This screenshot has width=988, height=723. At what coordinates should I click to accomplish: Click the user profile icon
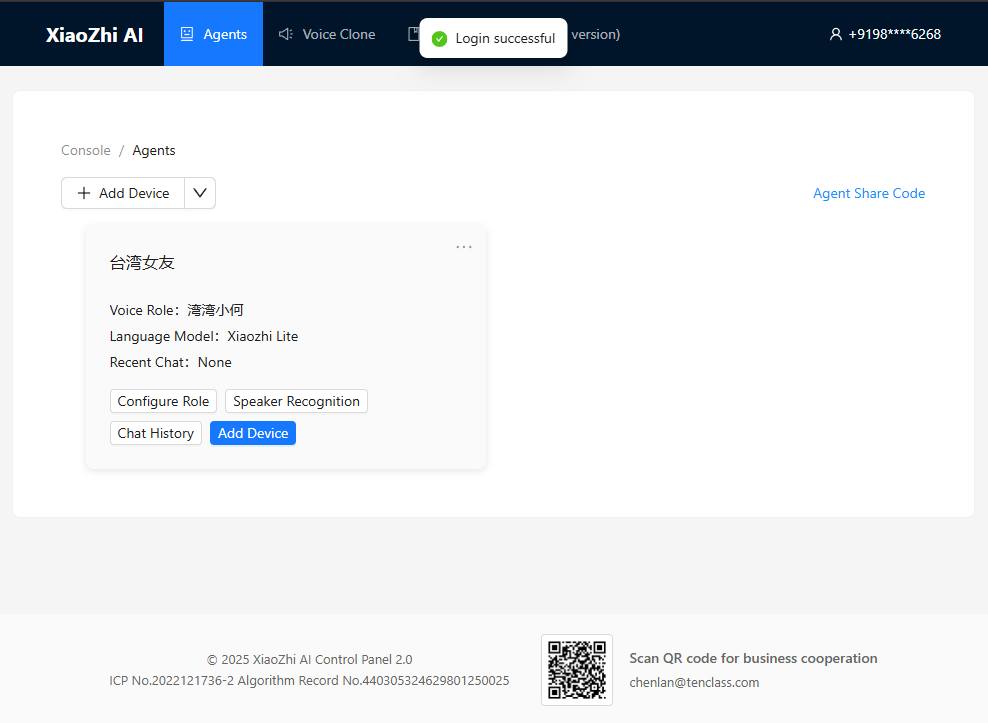coord(836,34)
